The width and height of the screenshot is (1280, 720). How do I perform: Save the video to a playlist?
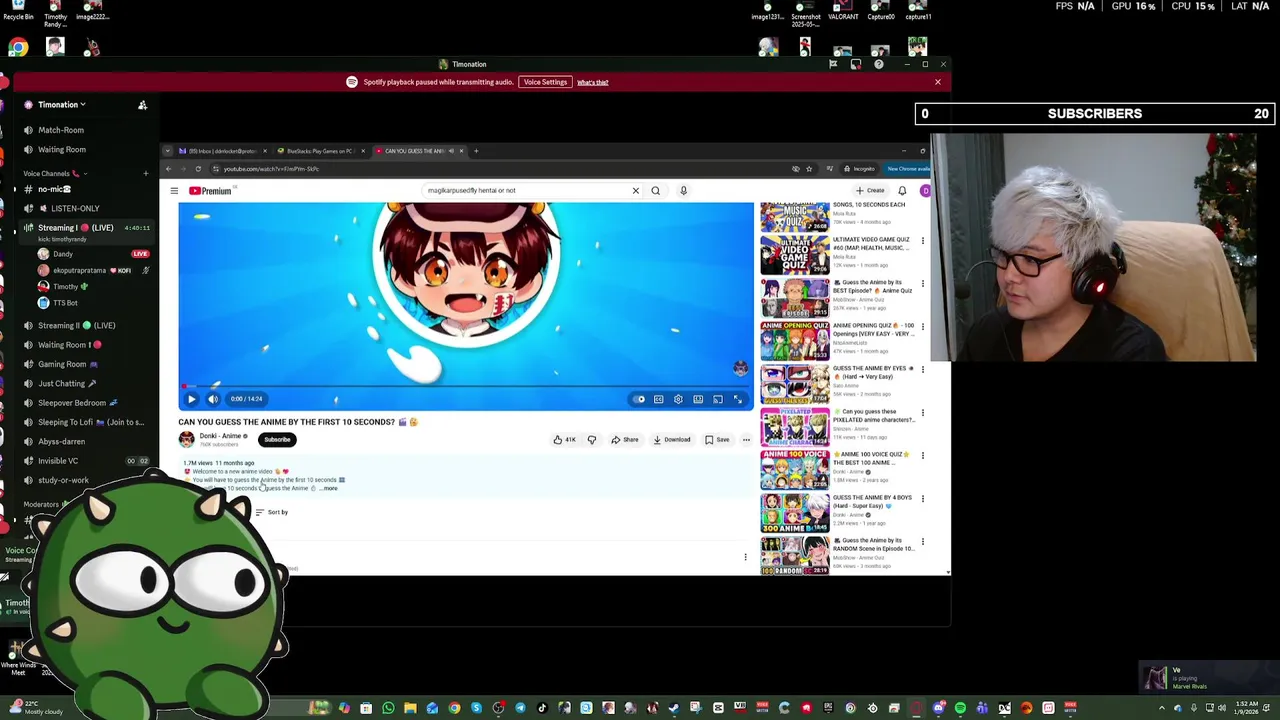[717, 439]
